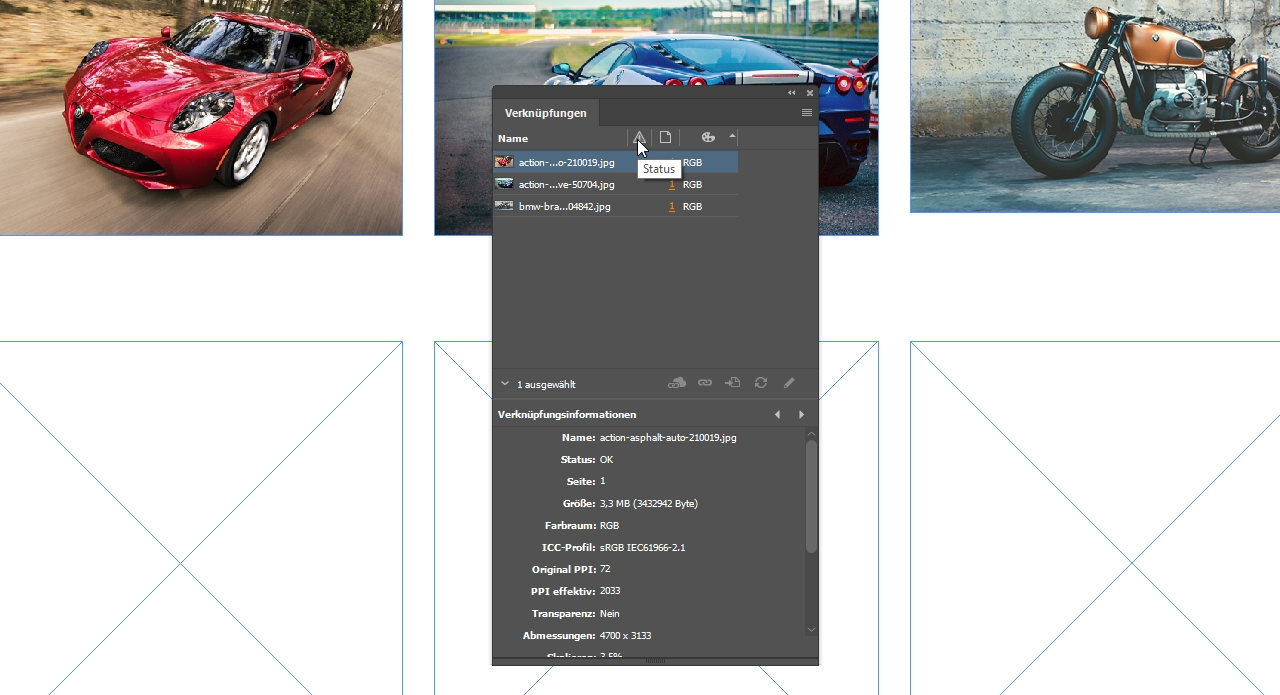Viewport: 1280px width, 695px height.
Task: Select the Verknüpfungen tab
Action: click(x=546, y=113)
